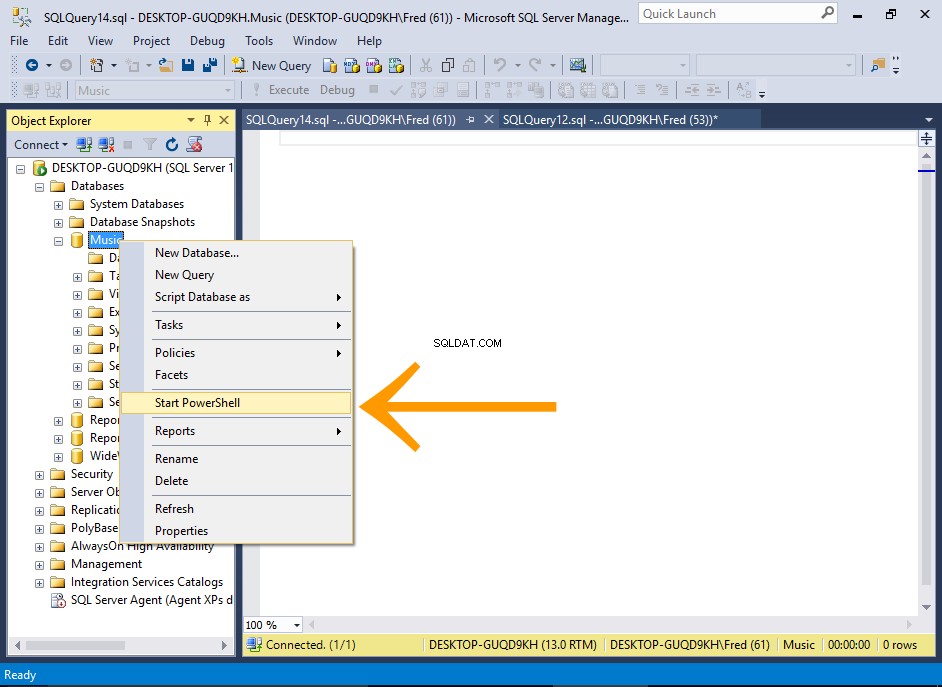Choose Delete from context menu

236,481
